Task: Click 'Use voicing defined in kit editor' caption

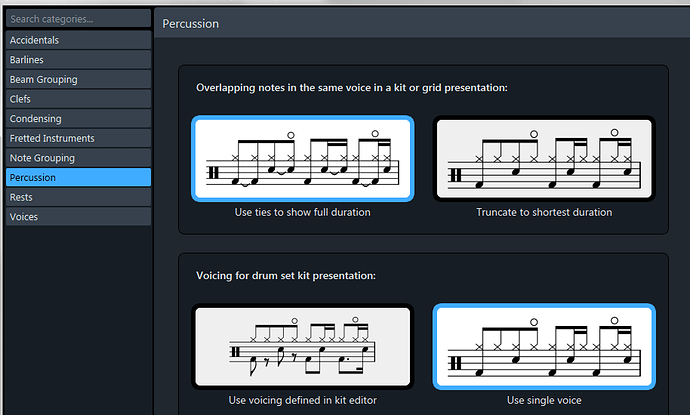Action: (302, 400)
